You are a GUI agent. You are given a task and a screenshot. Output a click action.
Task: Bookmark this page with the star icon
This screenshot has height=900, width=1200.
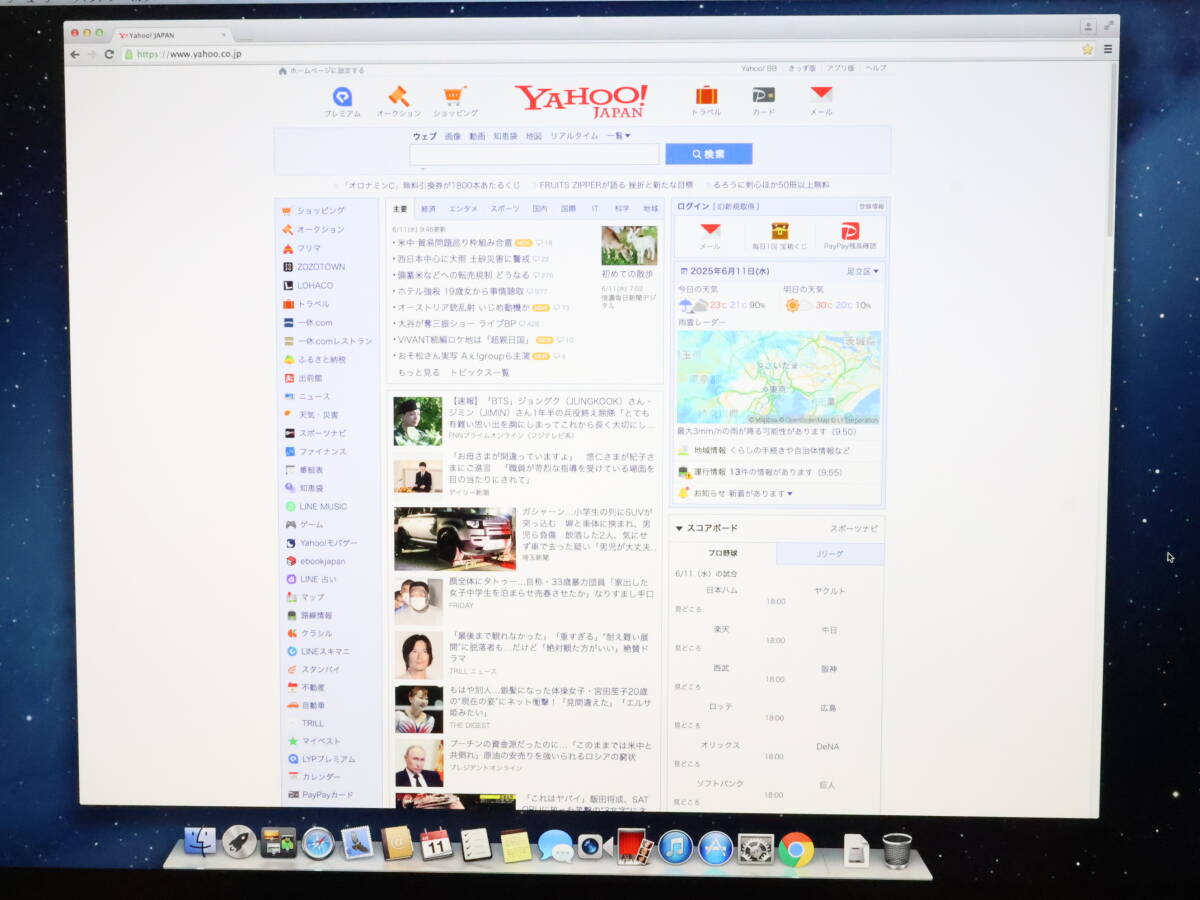(1087, 49)
